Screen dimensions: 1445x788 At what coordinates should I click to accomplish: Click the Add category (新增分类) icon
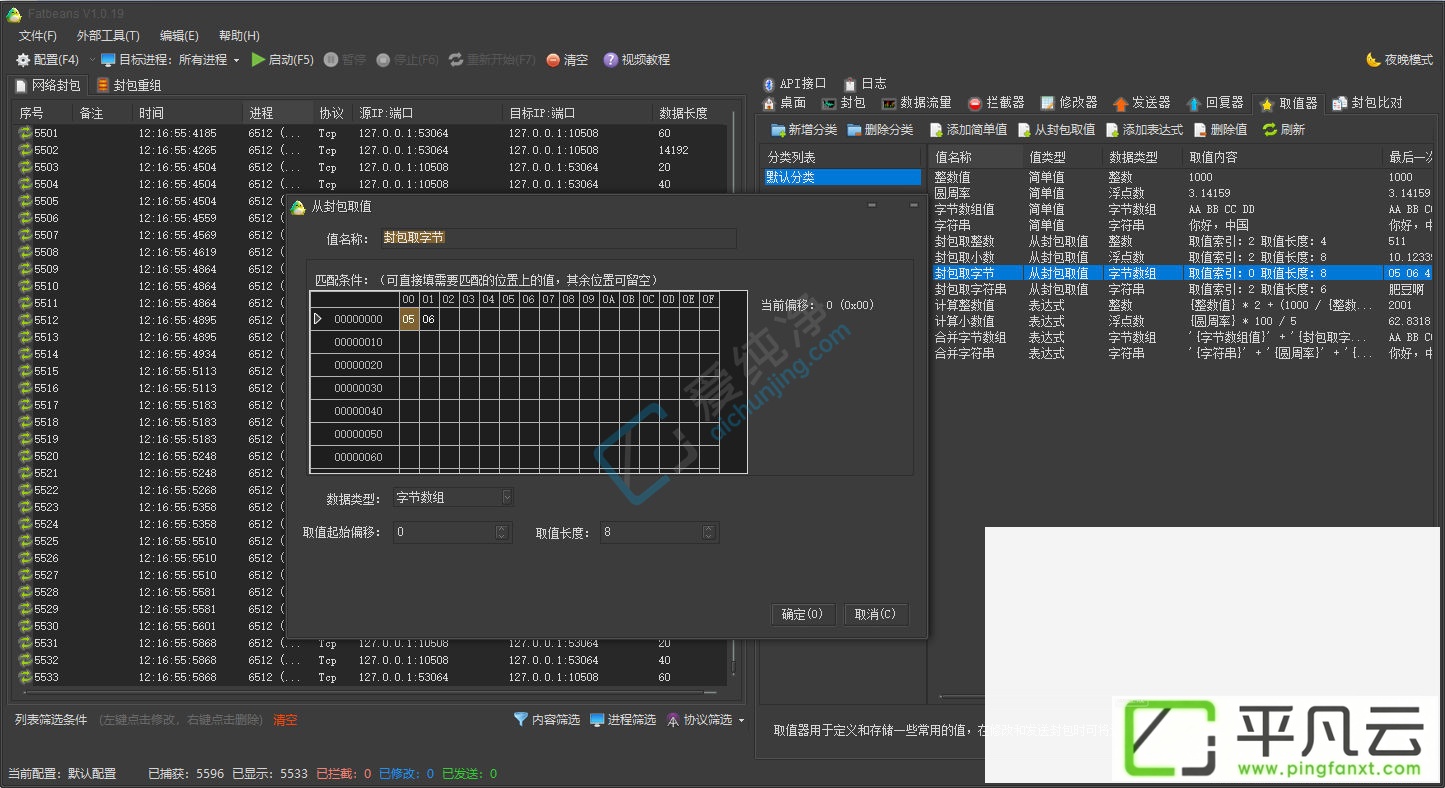(778, 130)
